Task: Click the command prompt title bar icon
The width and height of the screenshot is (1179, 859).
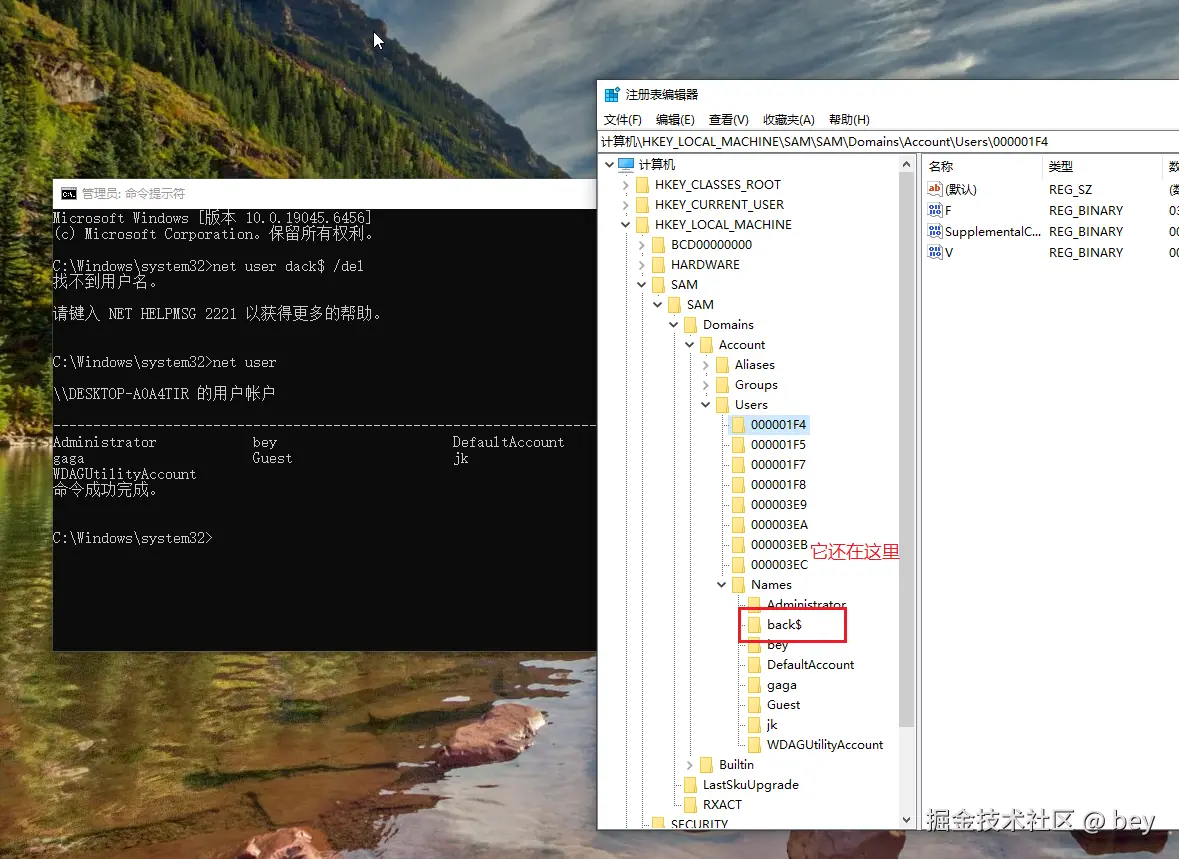Action: click(x=68, y=193)
